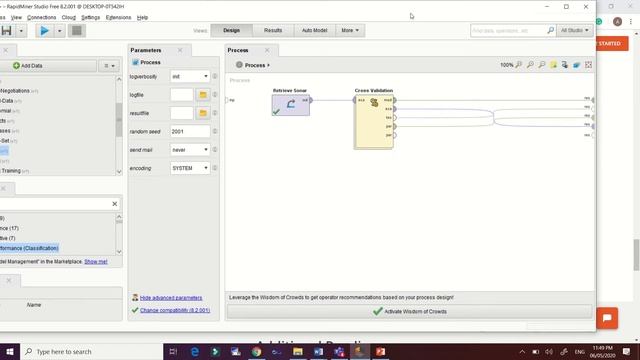640x360 pixels.
Task: Click Change compatibility link
Action: [x=175, y=310]
